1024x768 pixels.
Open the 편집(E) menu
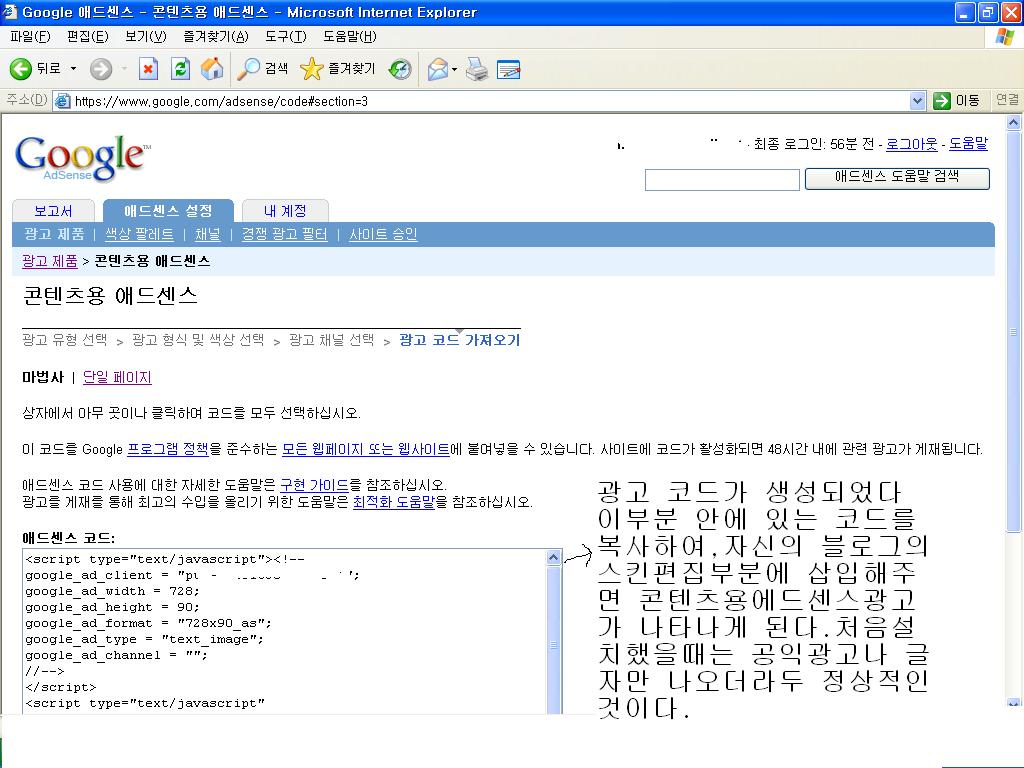[x=88, y=37]
